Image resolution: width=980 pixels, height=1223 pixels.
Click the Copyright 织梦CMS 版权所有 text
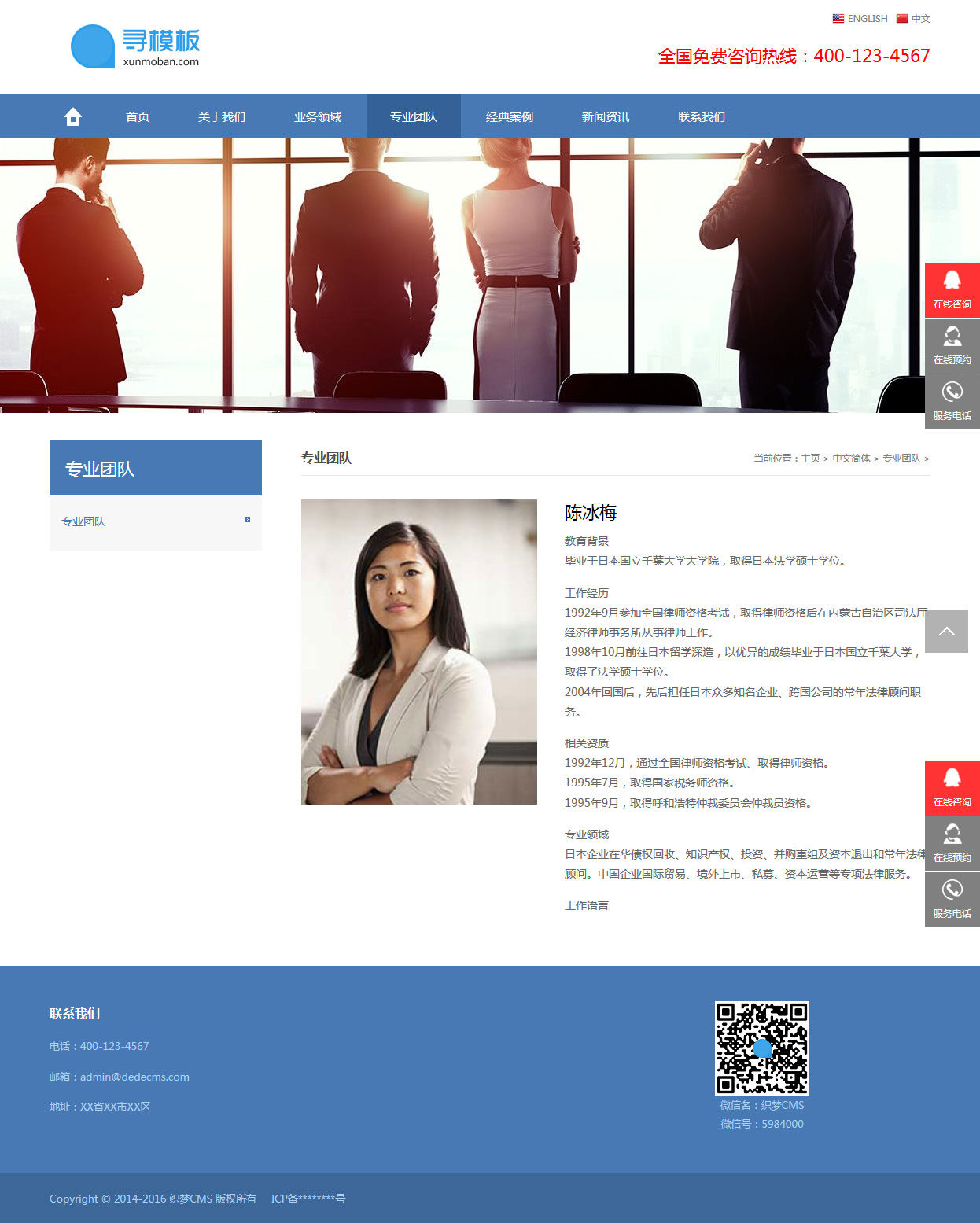(x=153, y=1199)
